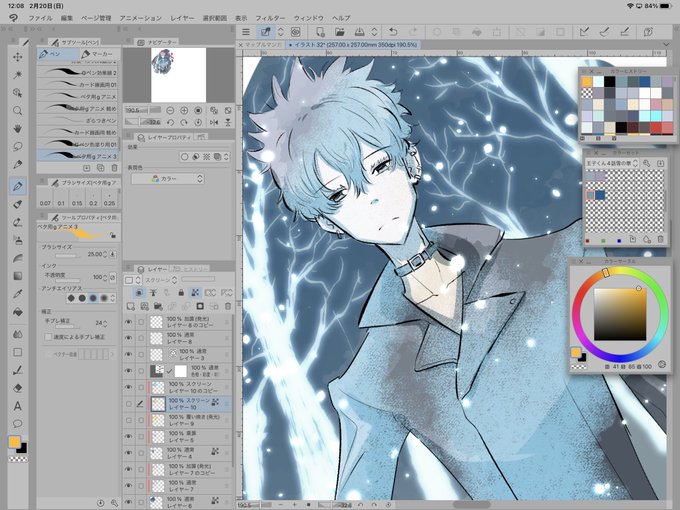
Task: Open the color set name dropdown
Action: click(x=612, y=163)
